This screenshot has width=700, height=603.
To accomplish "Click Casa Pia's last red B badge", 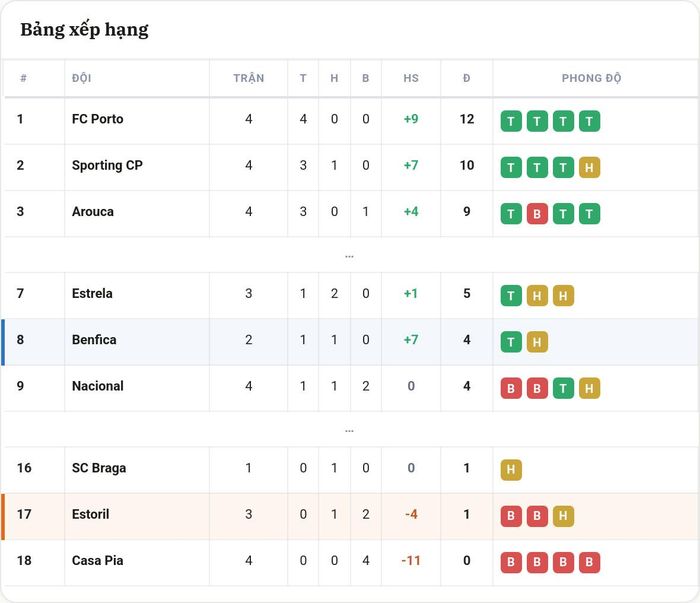I will click(589, 562).
